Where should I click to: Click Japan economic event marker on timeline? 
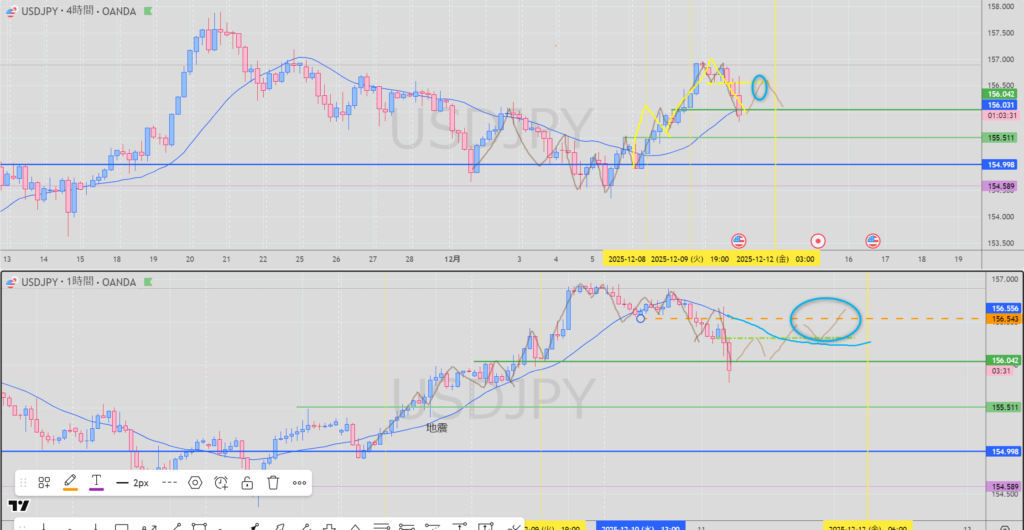coord(818,240)
